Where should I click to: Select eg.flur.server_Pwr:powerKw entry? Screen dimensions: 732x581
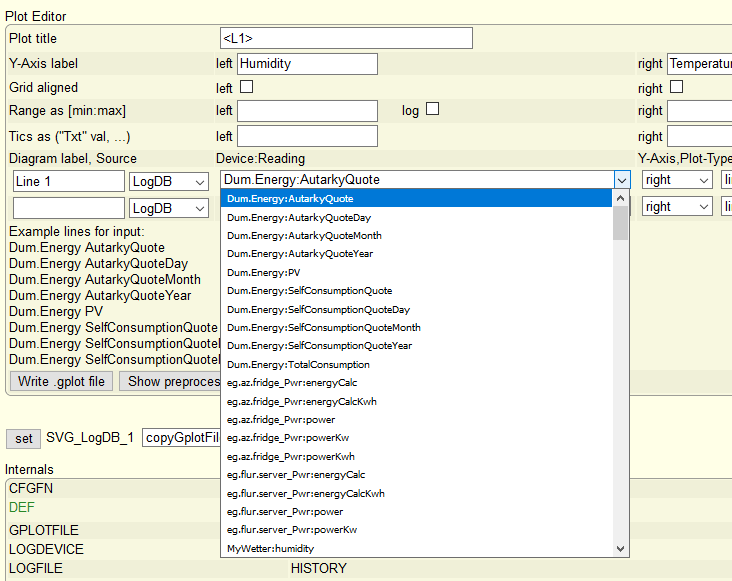pos(416,530)
